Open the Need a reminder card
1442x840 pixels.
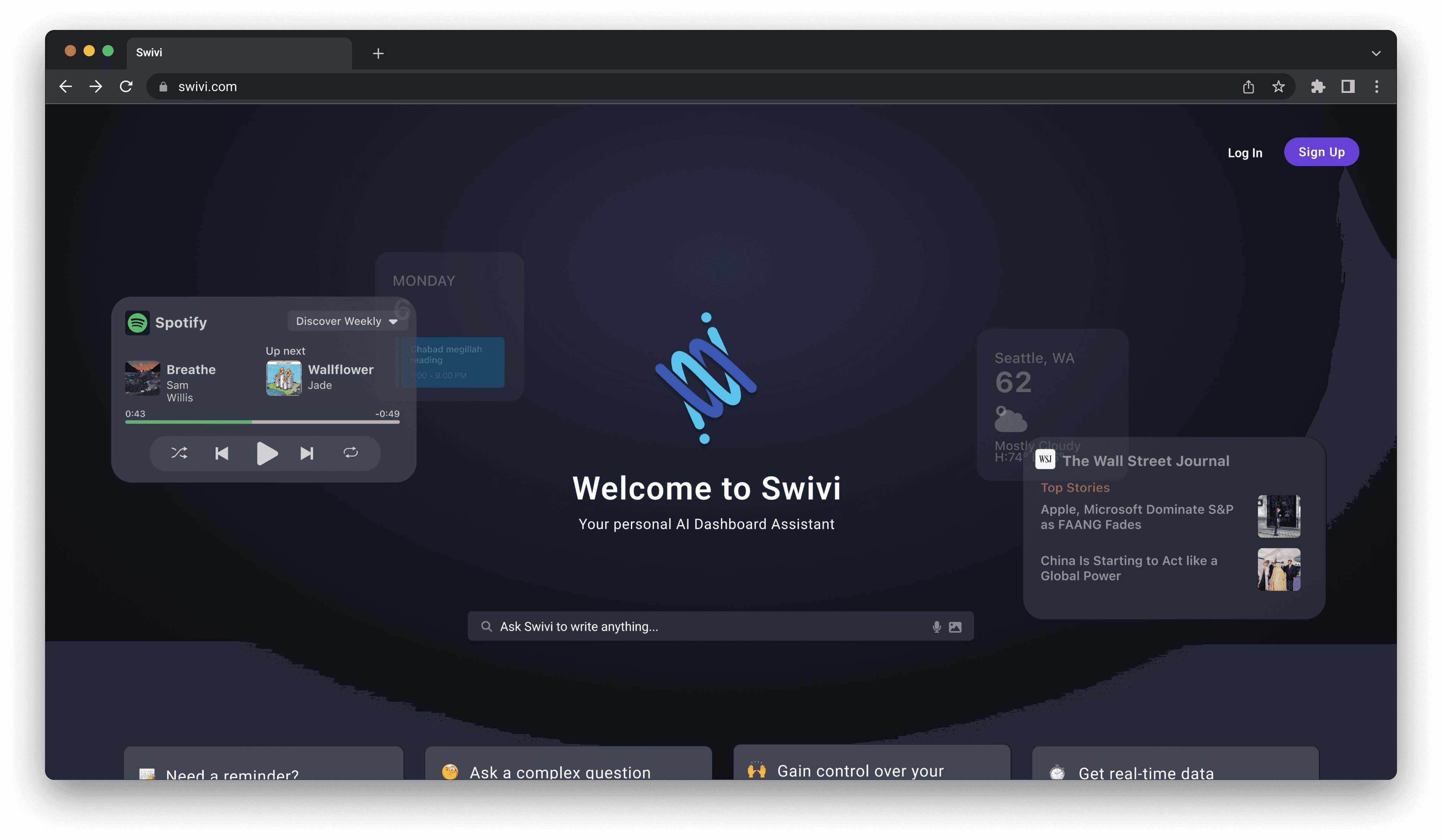[x=264, y=763]
